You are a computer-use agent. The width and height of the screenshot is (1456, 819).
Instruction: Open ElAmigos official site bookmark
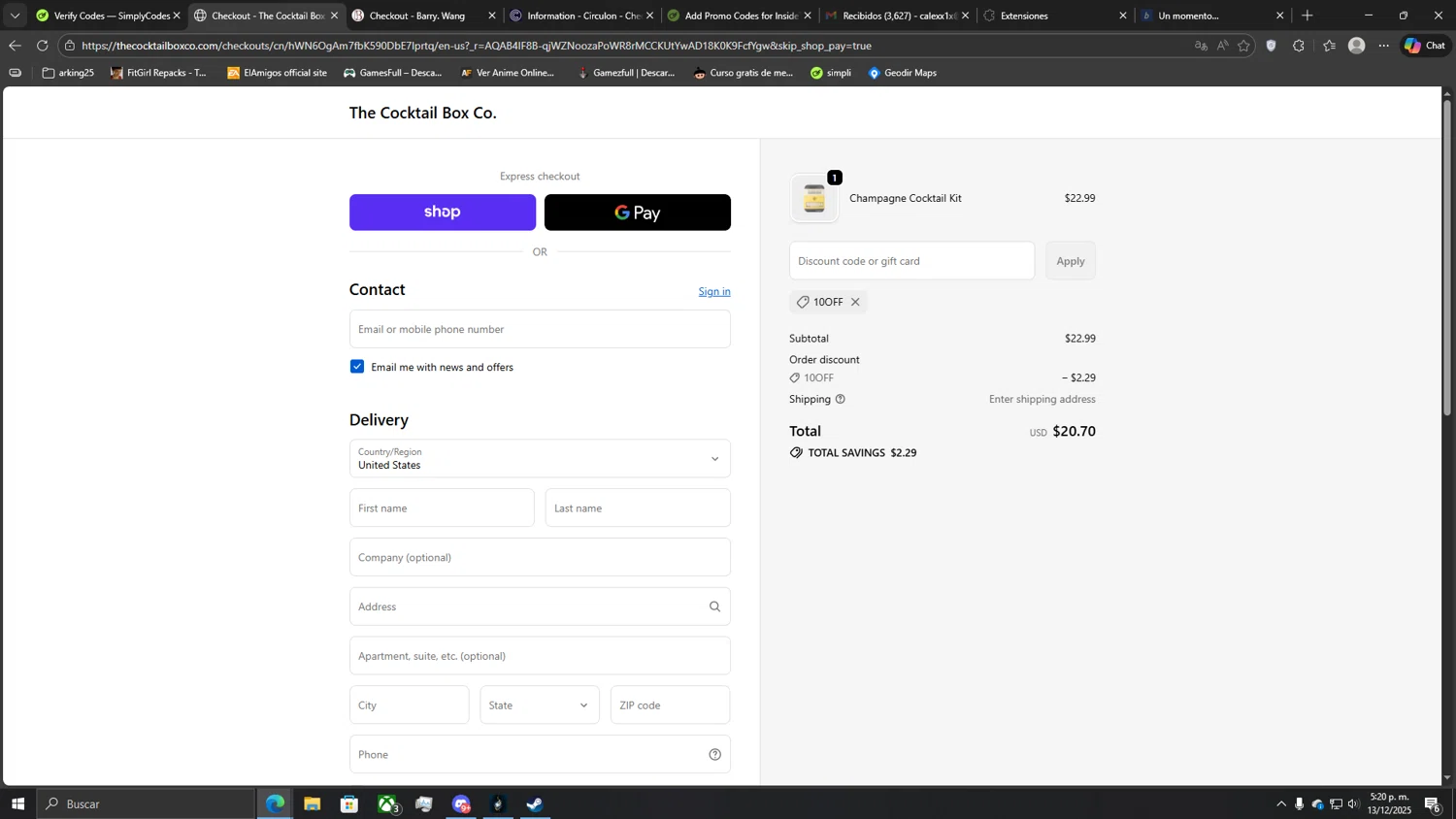pyautogui.click(x=277, y=73)
